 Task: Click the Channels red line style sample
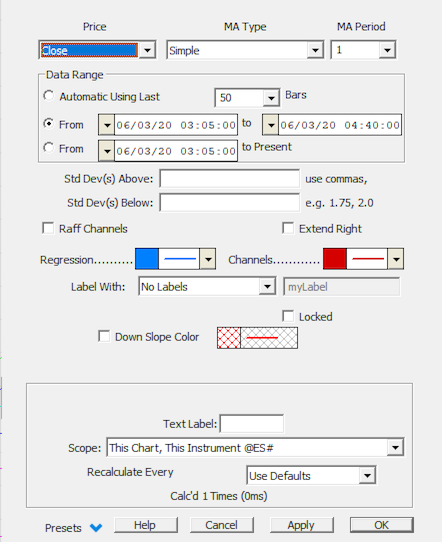coord(367,259)
